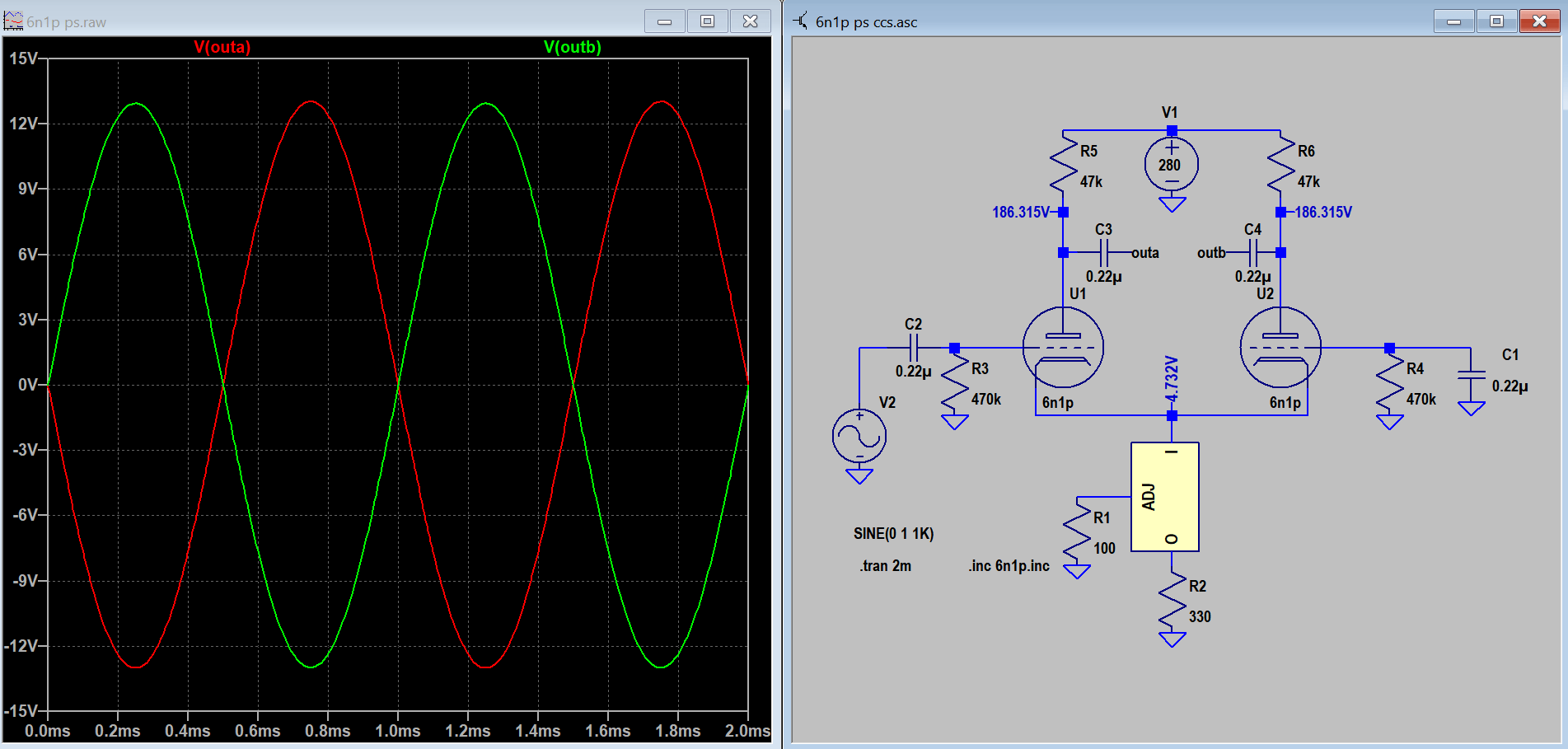Click the 6n1p label under tube U2
Screen dimensions: 1568x749
point(1285,403)
